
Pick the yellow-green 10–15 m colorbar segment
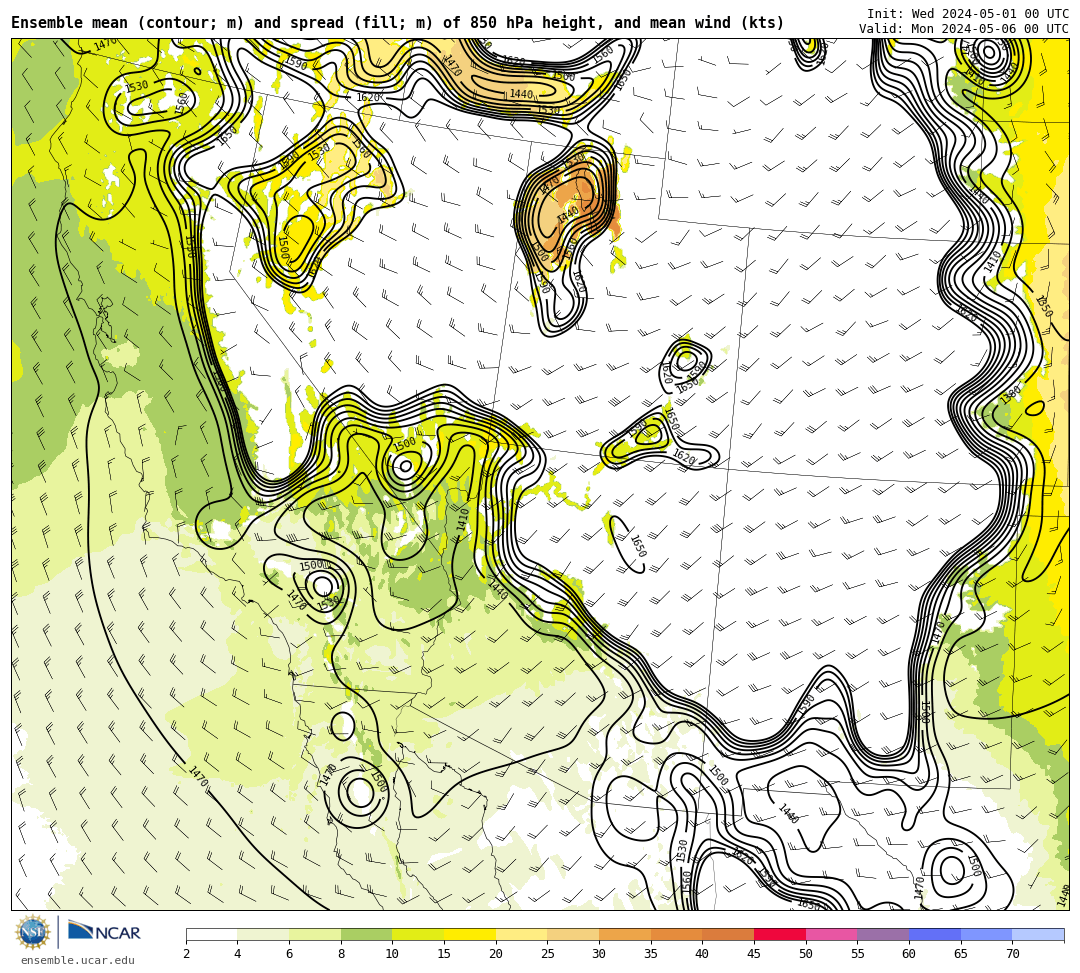coord(418,934)
